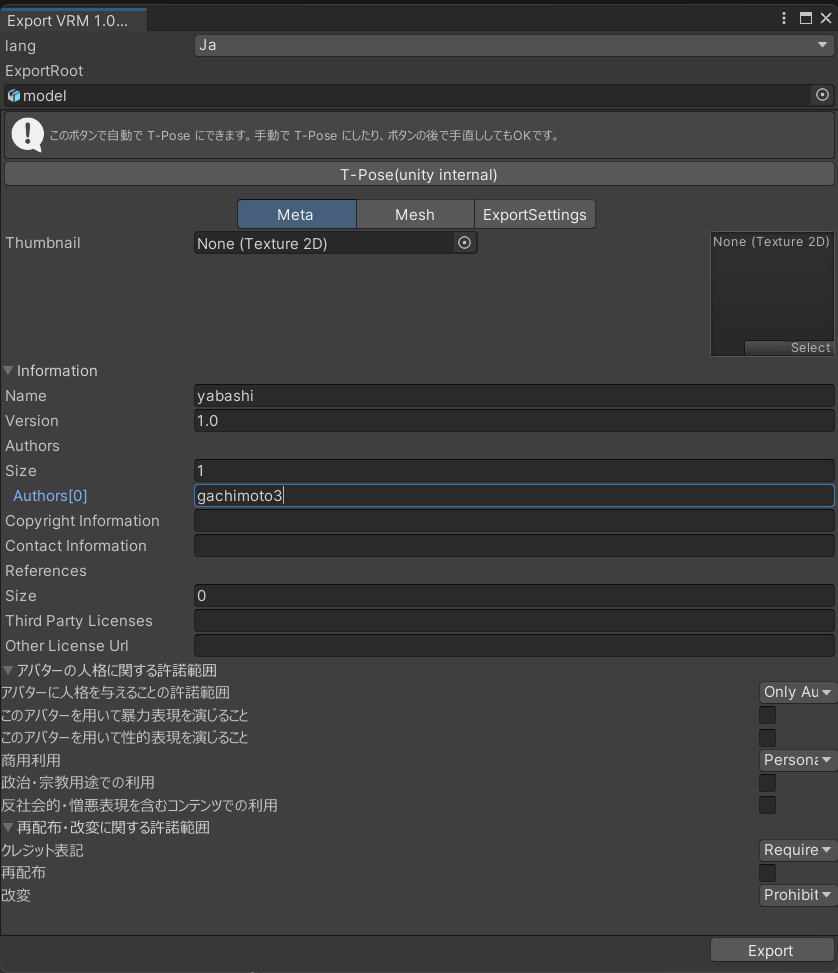The width and height of the screenshot is (838, 973).
Task: Open the object picker for the model ExportRoot field
Action: pos(822,95)
